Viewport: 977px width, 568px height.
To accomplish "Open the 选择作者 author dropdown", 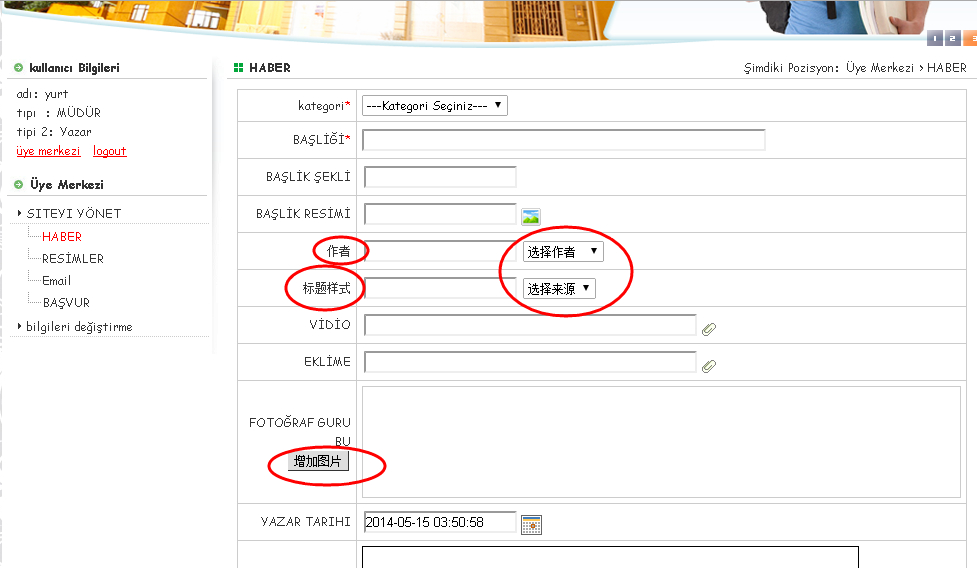I will (563, 252).
